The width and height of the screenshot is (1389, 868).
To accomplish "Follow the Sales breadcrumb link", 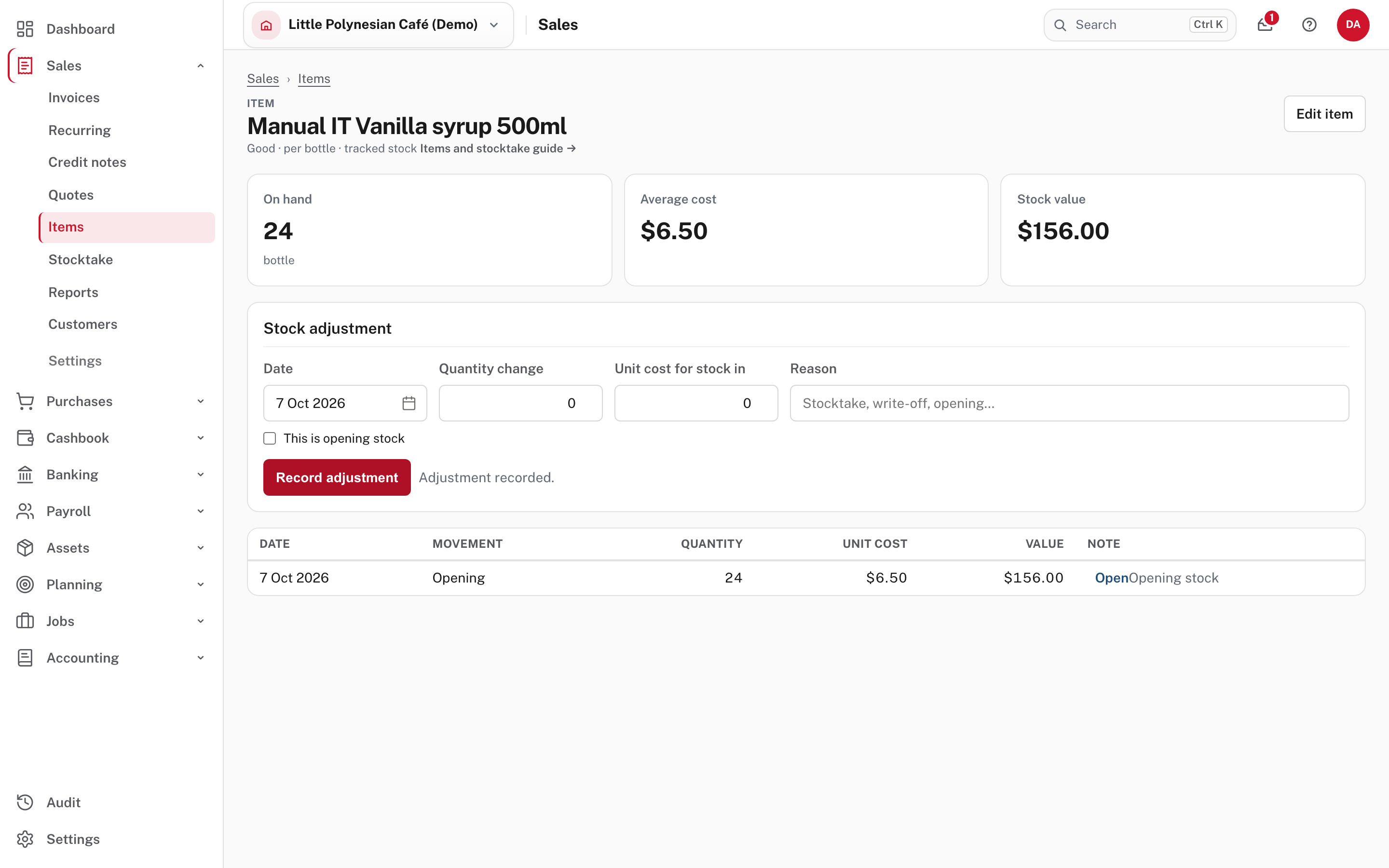I will pyautogui.click(x=263, y=79).
